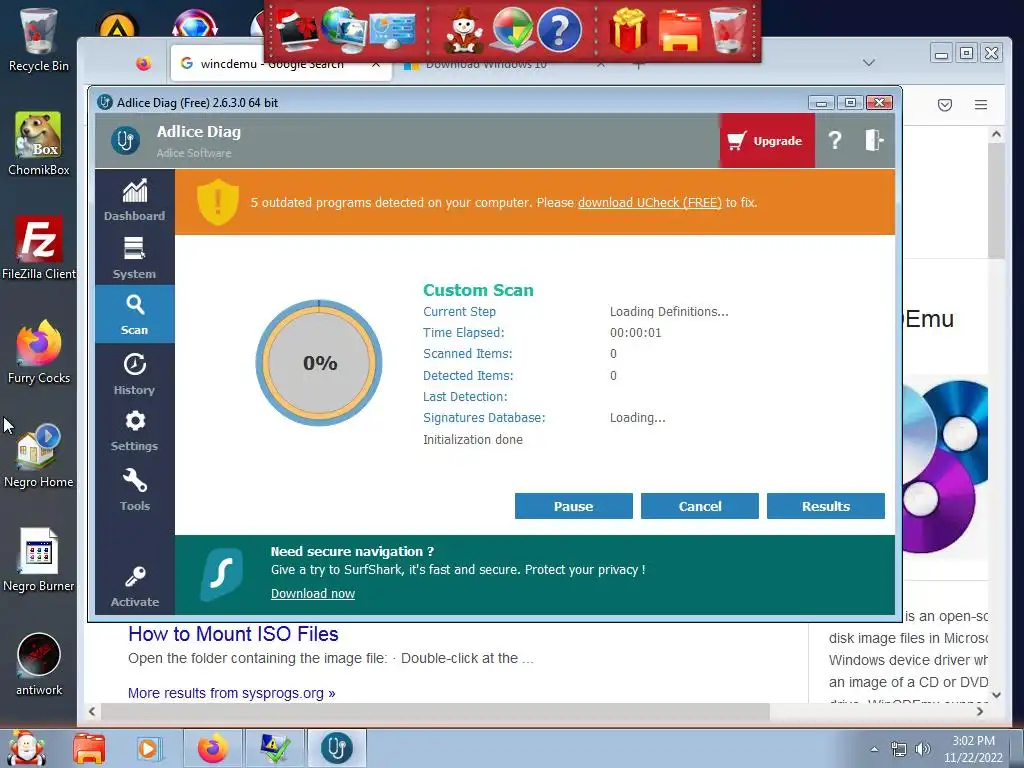Click the SurfShark logo icon
Viewport: 1024px width, 768px height.
[x=221, y=575]
